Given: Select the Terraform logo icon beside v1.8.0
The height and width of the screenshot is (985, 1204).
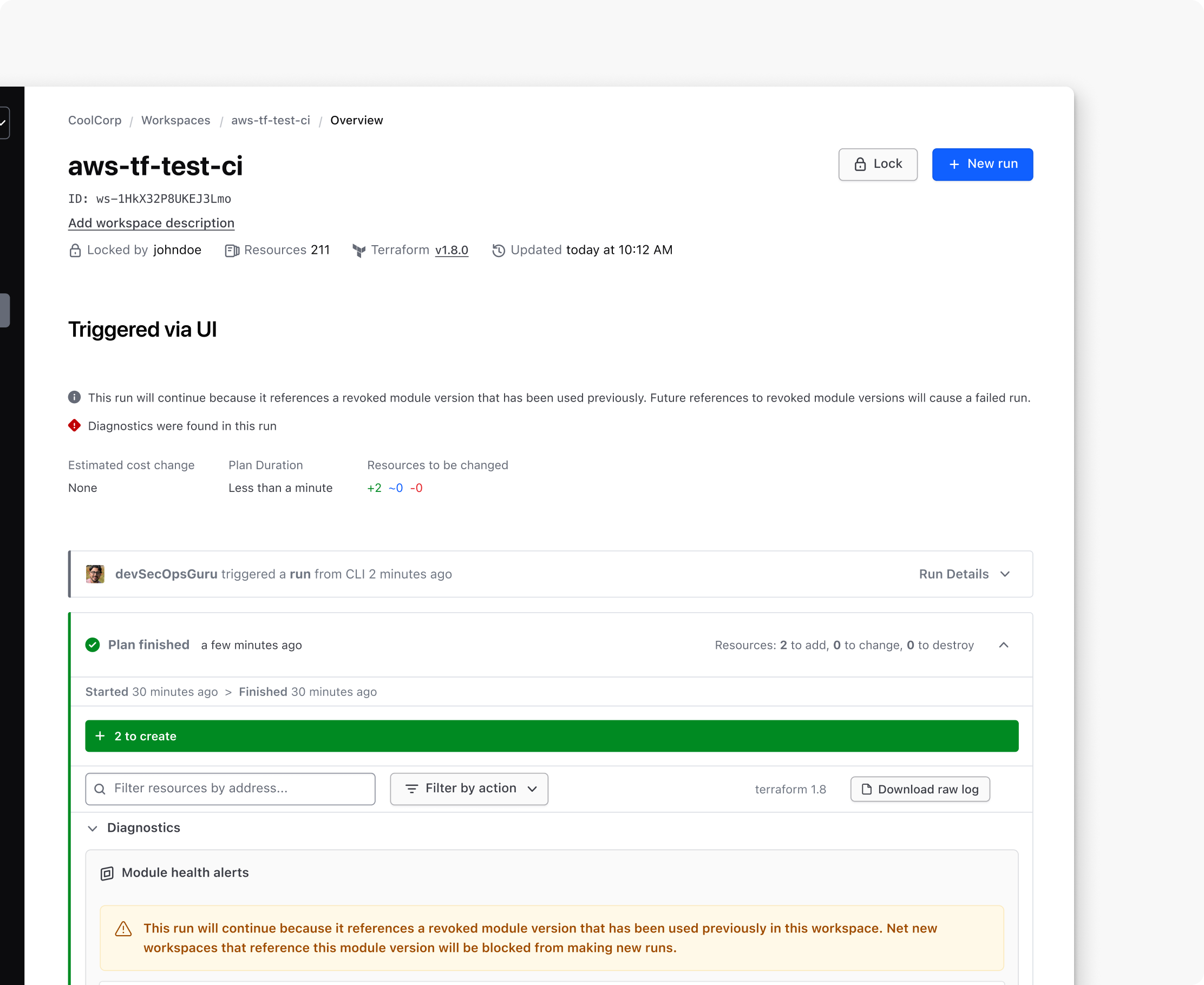Looking at the screenshot, I should click(359, 250).
